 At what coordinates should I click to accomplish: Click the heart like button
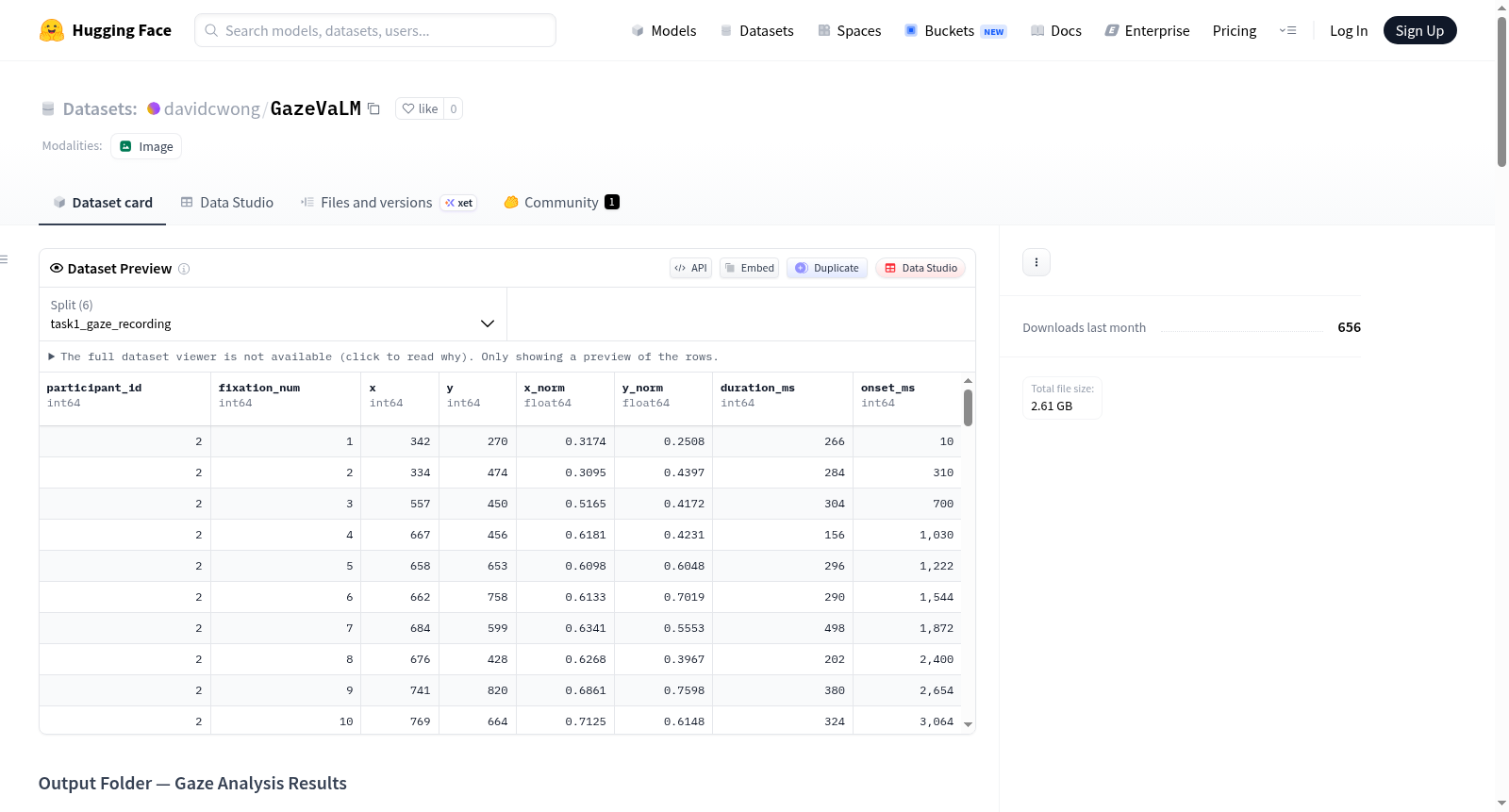[x=420, y=108]
